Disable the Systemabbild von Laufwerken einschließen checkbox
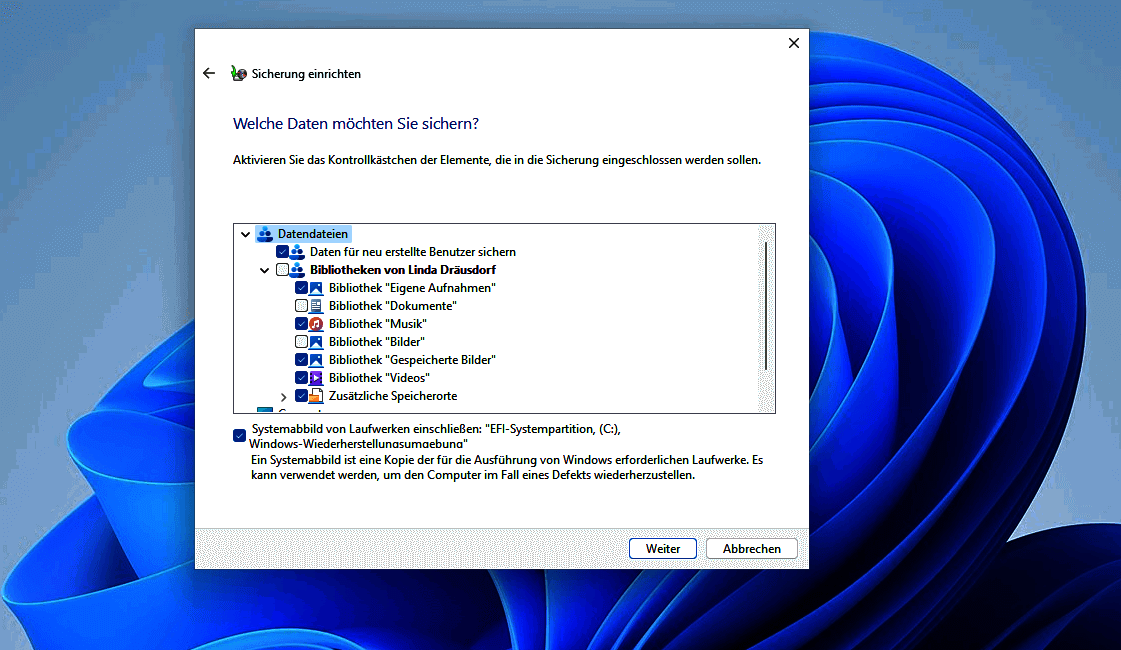The height and width of the screenshot is (650, 1121). coord(239,435)
